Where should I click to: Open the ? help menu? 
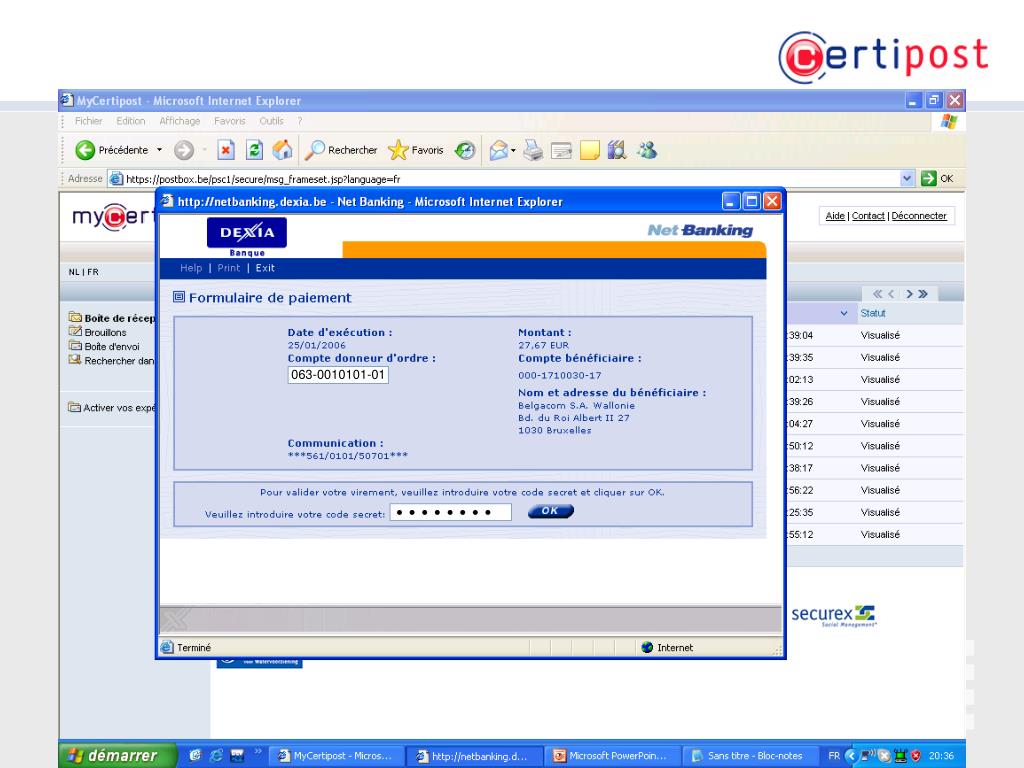[300, 121]
